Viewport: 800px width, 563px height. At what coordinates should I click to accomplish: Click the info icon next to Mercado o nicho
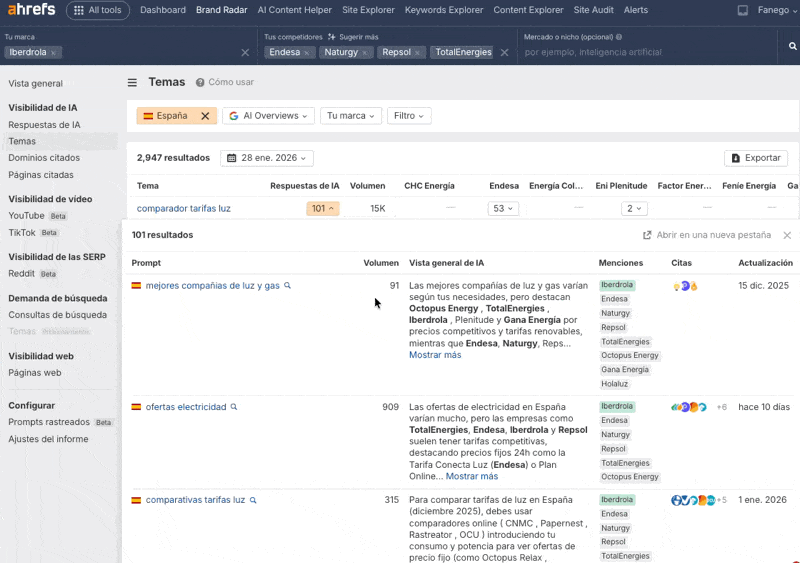(x=619, y=37)
